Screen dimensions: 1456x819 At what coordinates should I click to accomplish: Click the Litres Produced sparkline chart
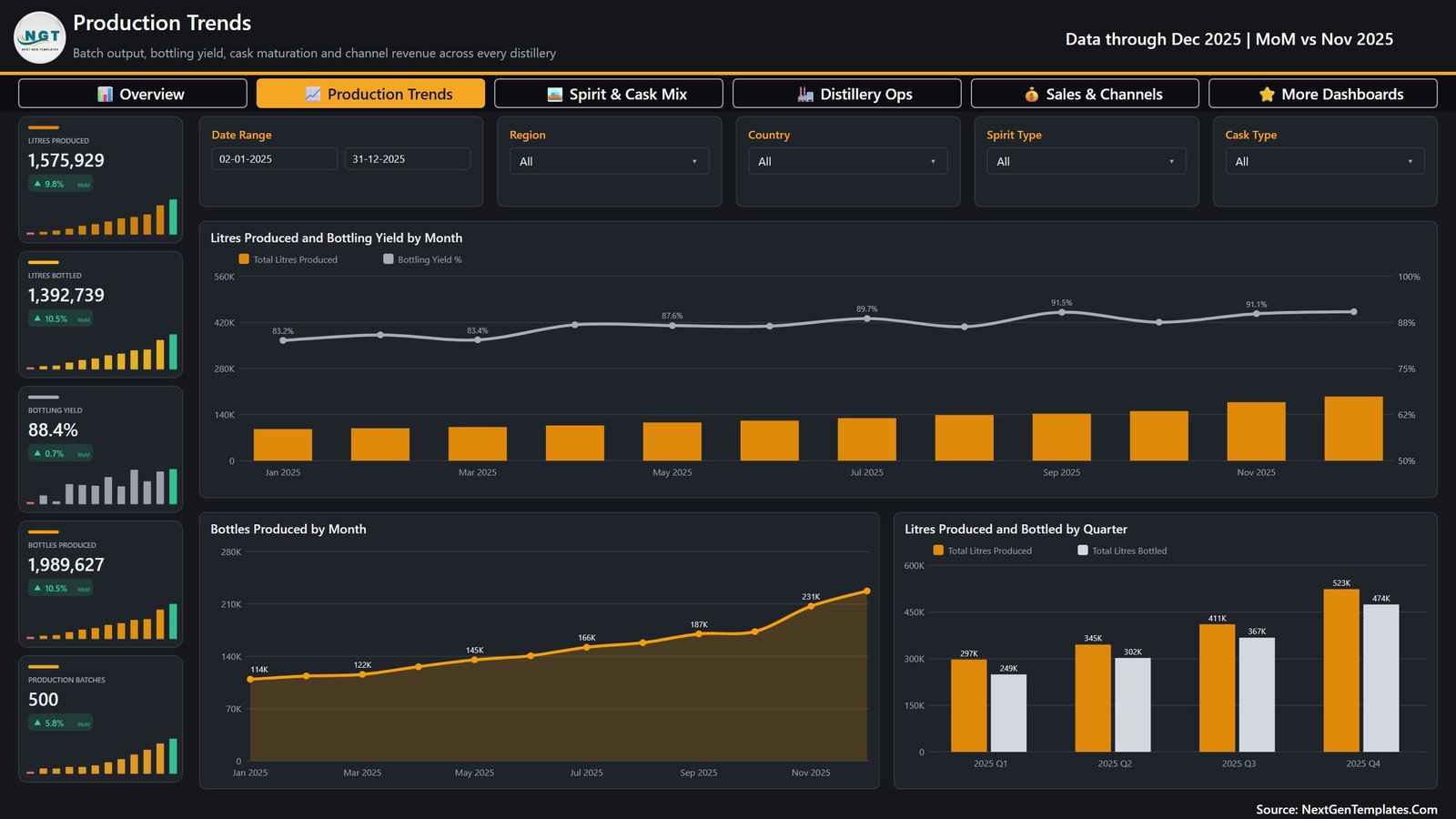click(101, 218)
